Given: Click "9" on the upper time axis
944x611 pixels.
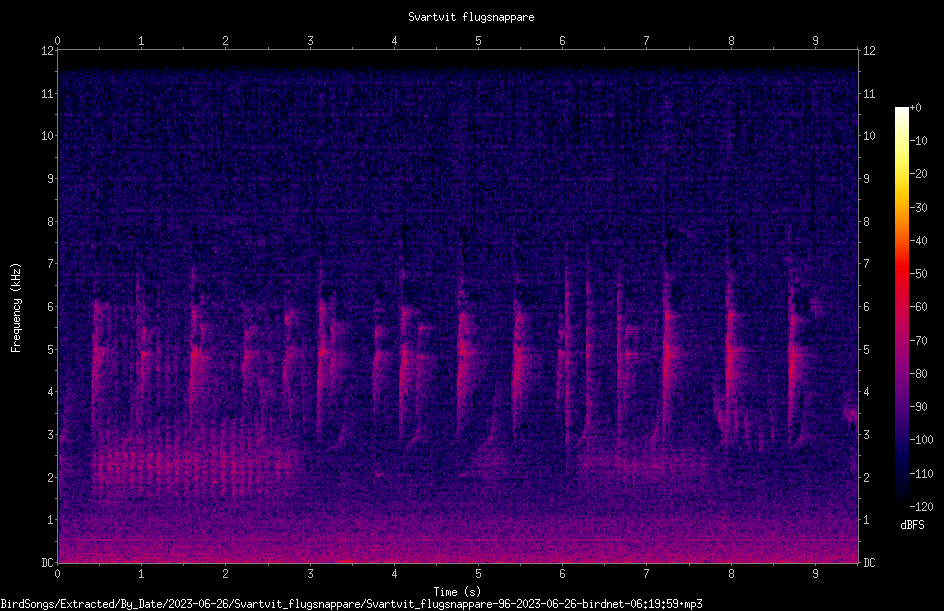Looking at the screenshot, I should [815, 41].
